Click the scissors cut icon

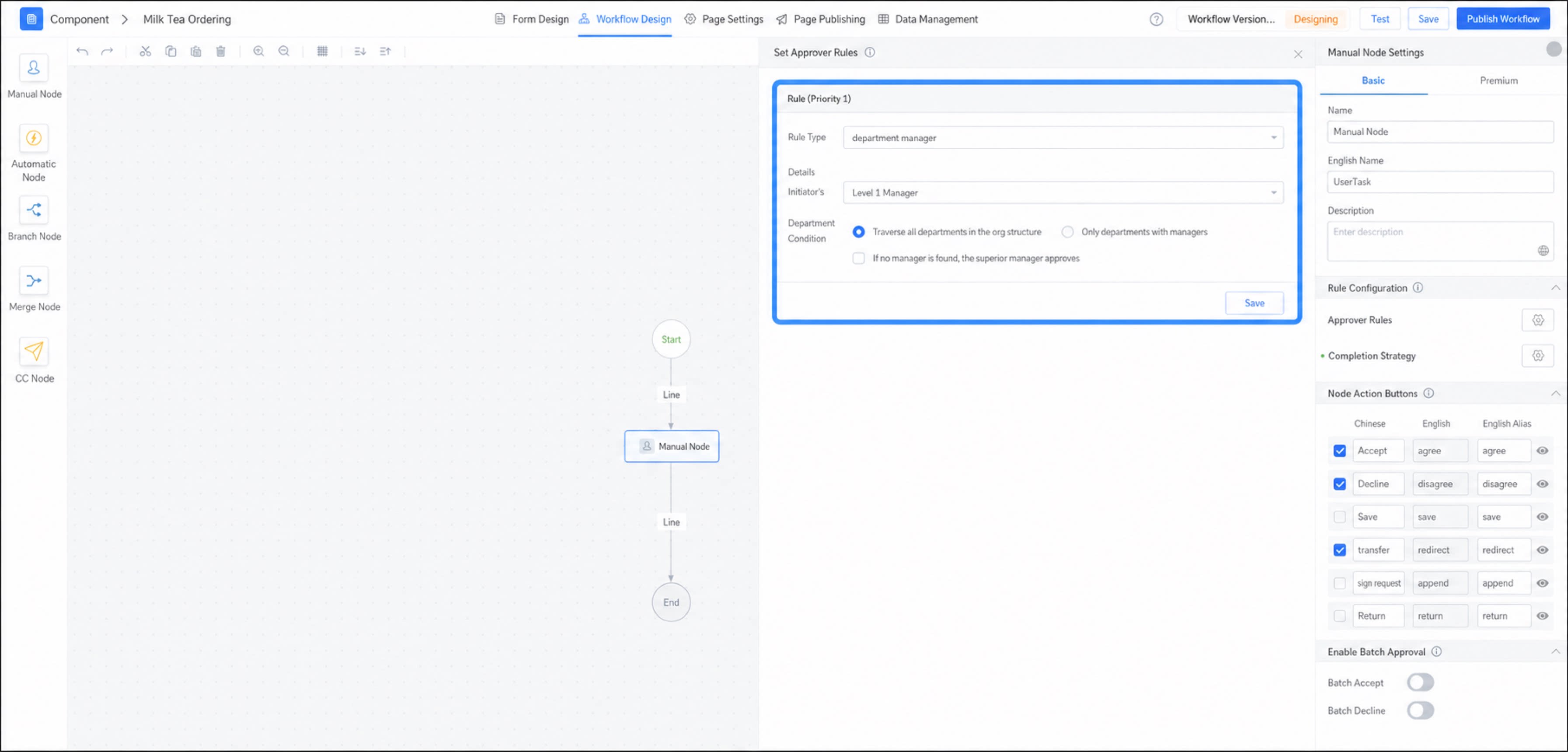pos(145,51)
